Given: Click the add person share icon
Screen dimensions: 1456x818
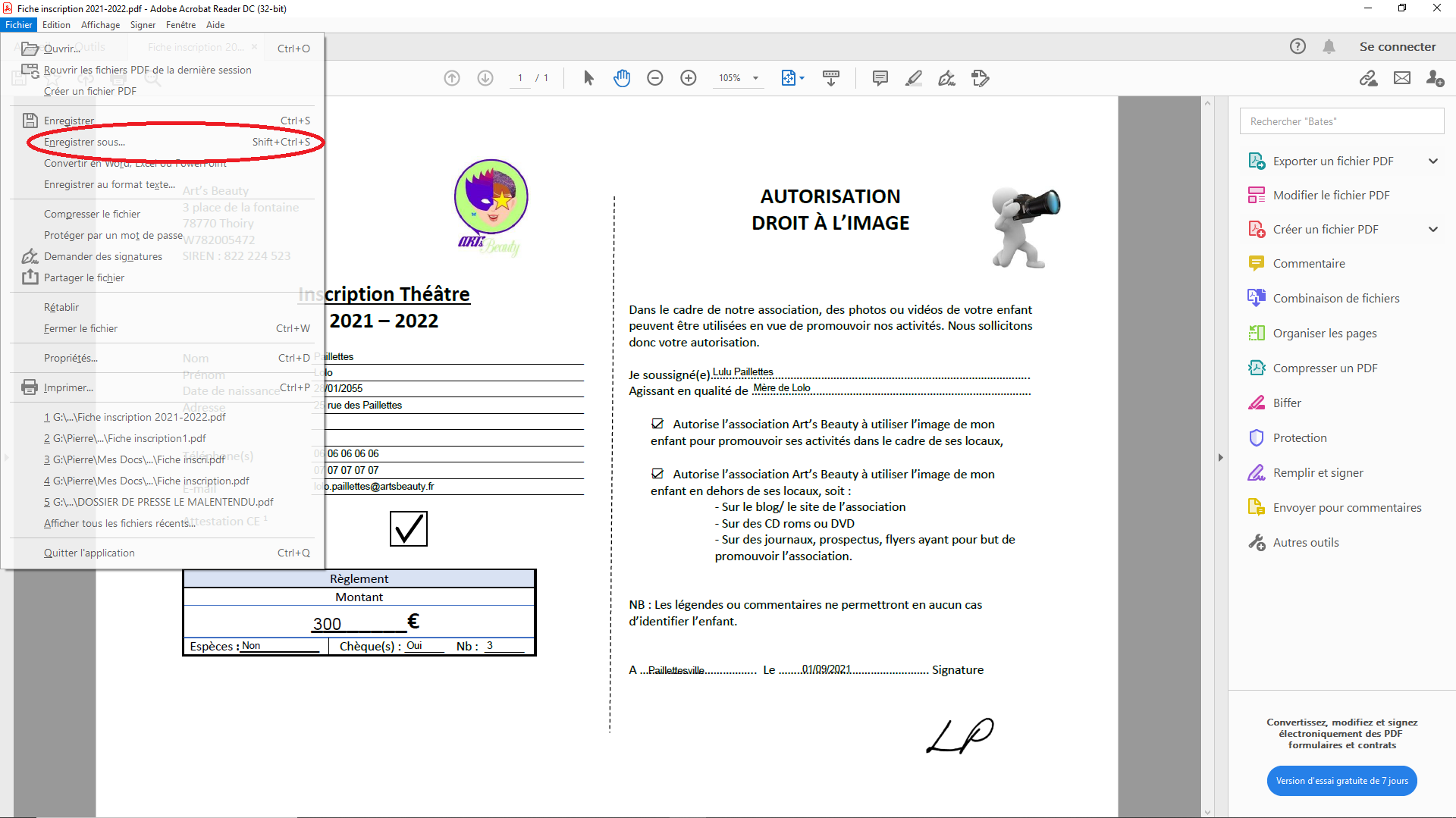Looking at the screenshot, I should tap(1435, 78).
